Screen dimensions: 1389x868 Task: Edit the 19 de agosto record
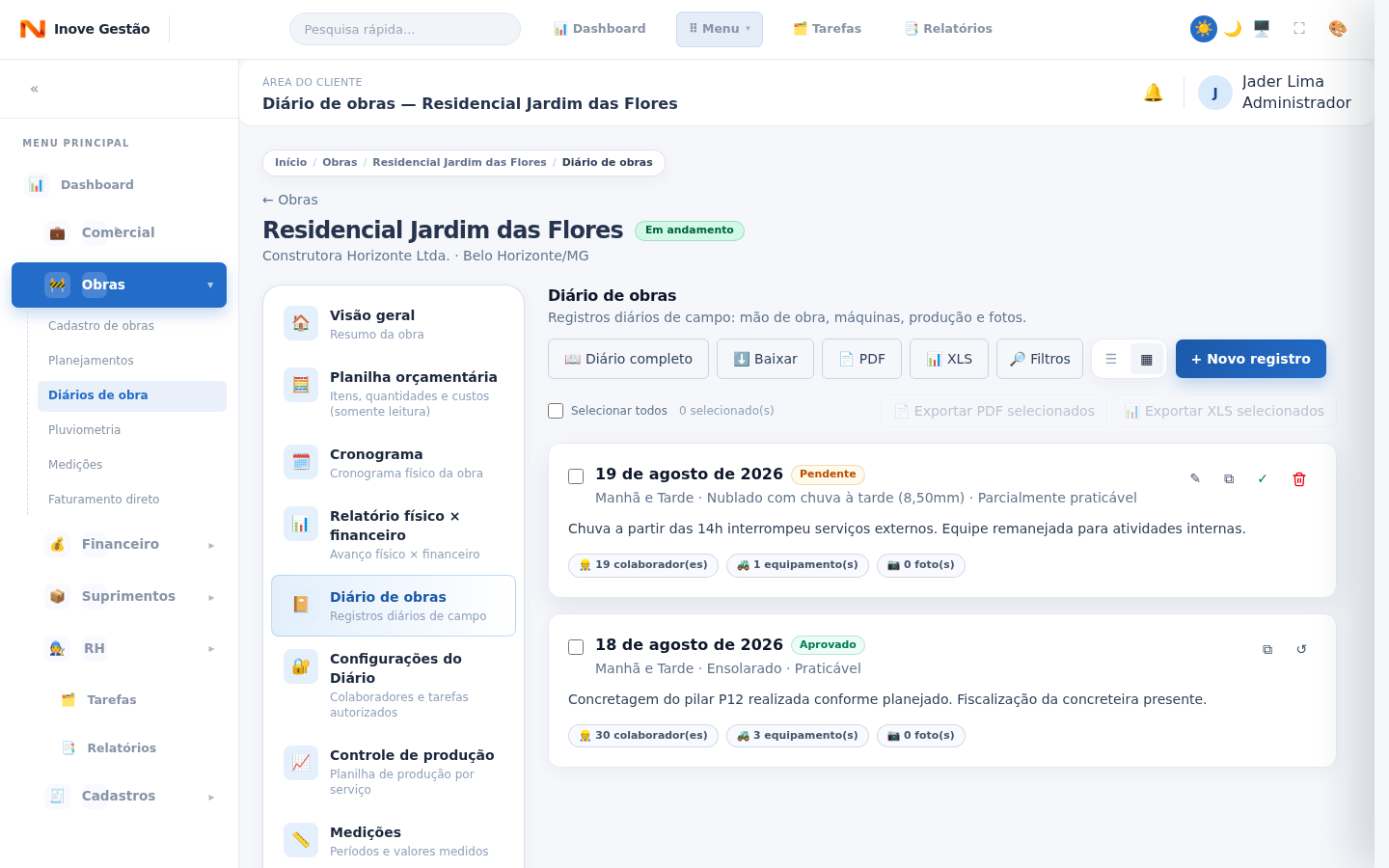[1195, 478]
